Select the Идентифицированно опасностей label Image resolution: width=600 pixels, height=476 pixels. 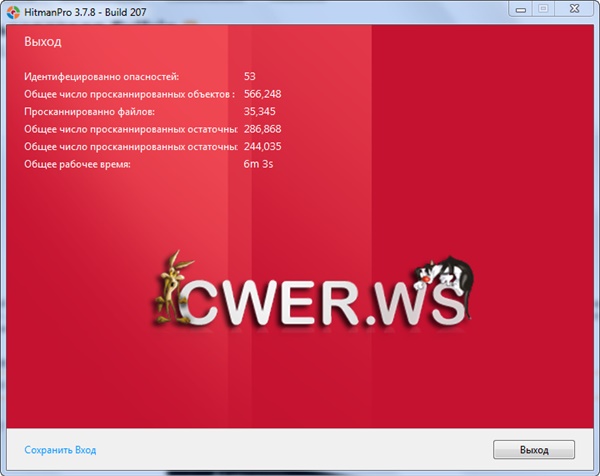[x=102, y=75]
